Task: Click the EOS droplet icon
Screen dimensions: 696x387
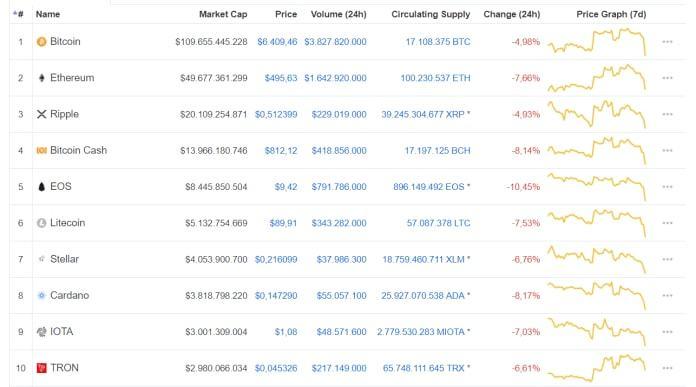Action: coord(41,187)
